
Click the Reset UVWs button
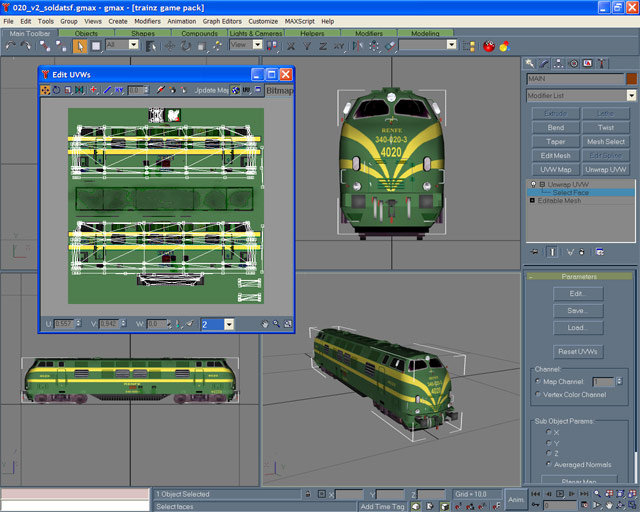pyautogui.click(x=577, y=352)
